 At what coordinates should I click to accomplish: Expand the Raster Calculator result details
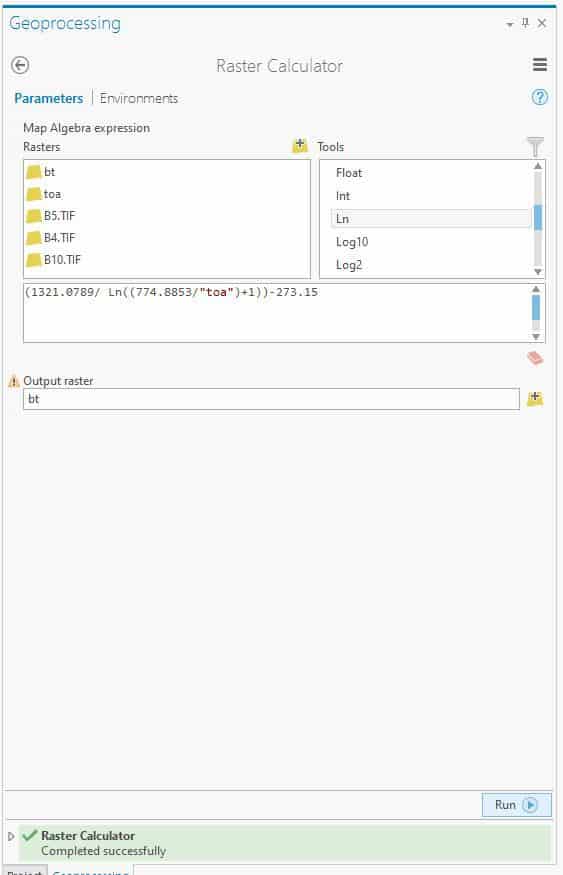pos(11,836)
